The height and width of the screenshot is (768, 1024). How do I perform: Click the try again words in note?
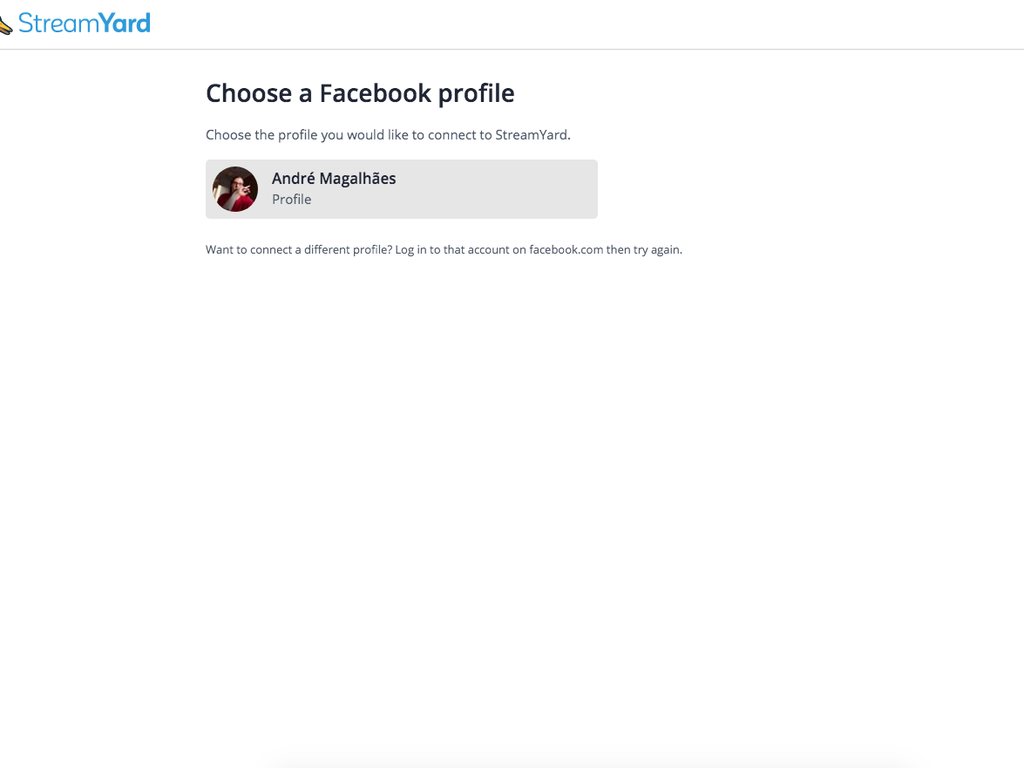point(657,250)
